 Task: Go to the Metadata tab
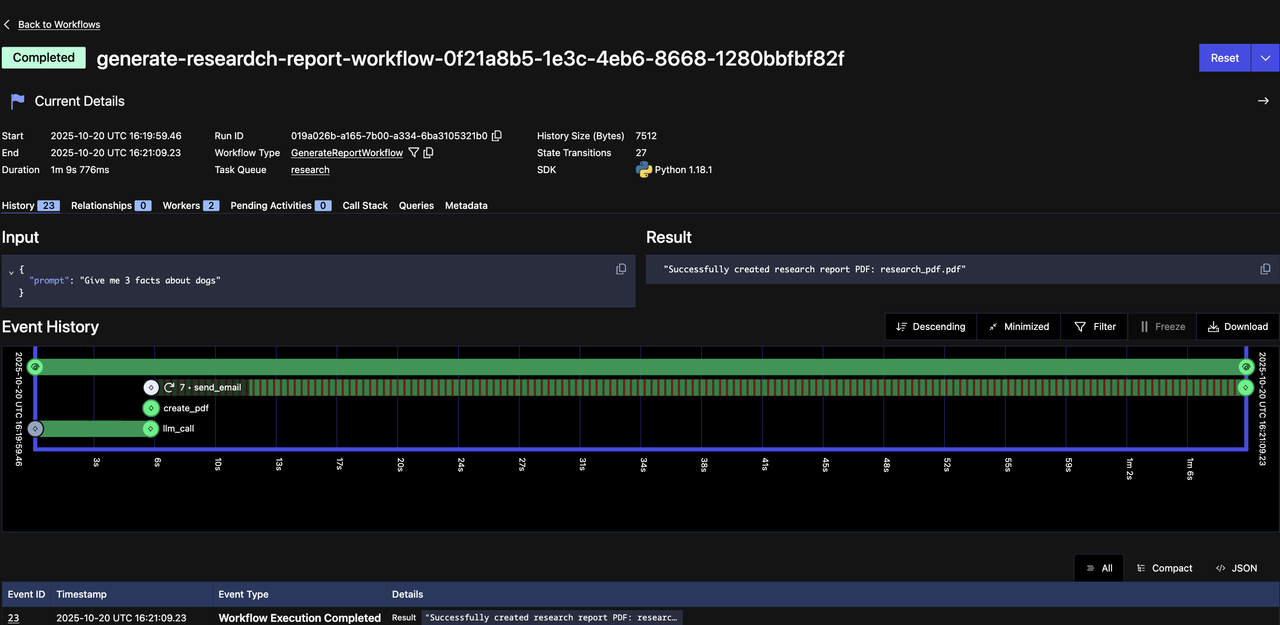tap(466, 205)
